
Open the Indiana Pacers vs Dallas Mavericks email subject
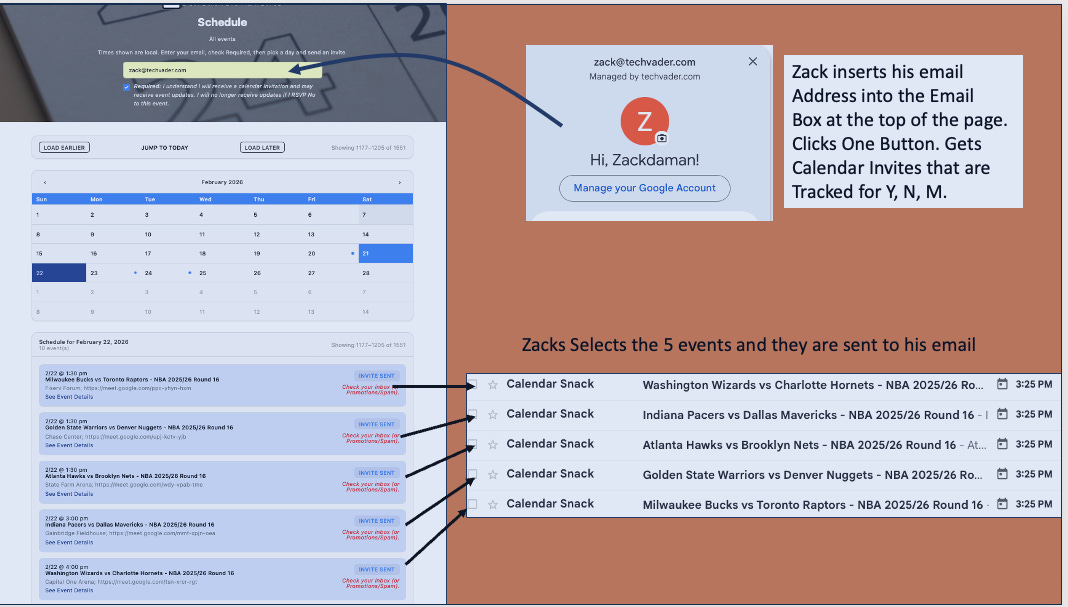tap(808, 415)
